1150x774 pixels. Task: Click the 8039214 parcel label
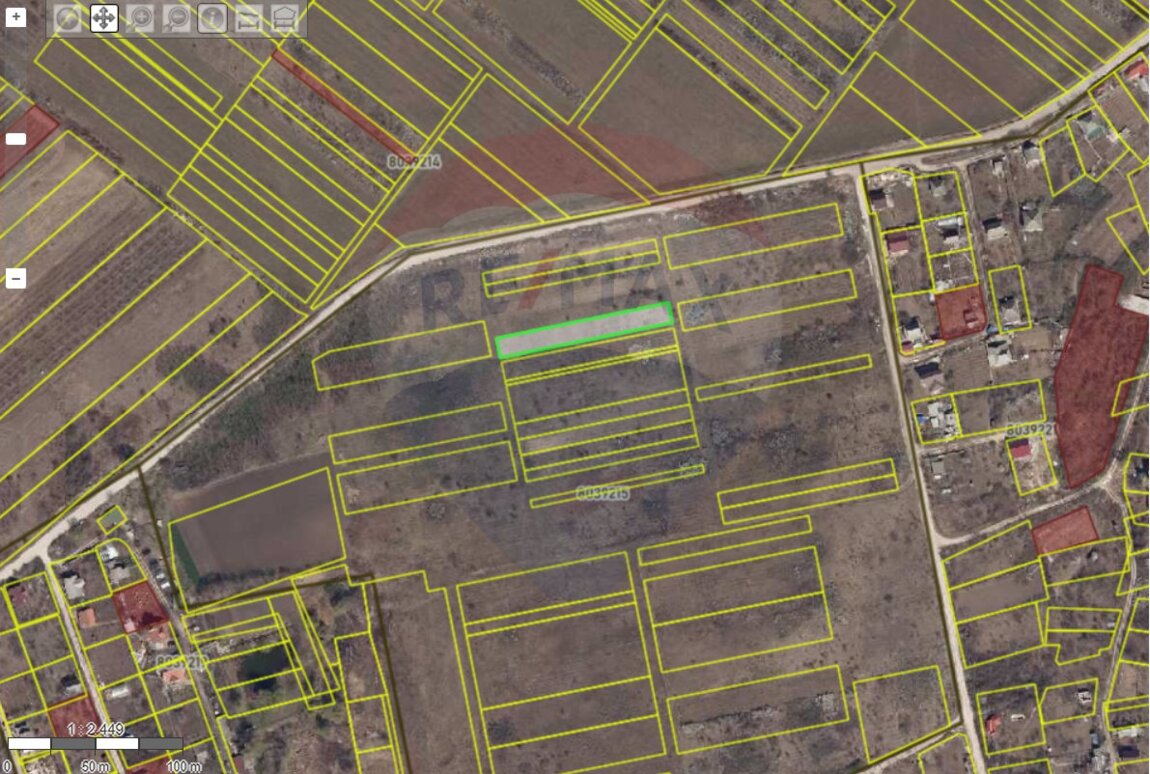tap(413, 160)
